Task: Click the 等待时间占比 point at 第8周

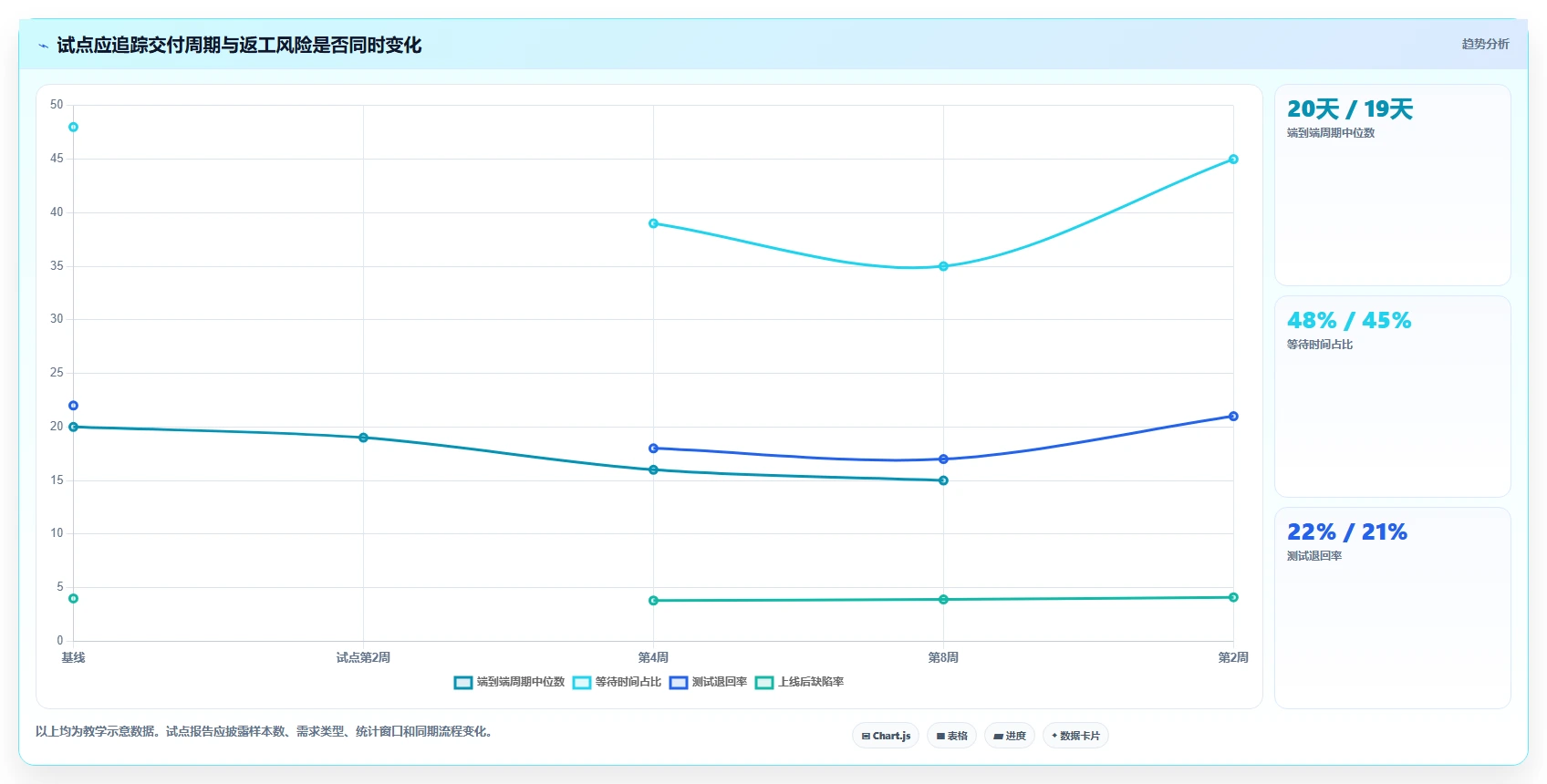Action: (943, 266)
